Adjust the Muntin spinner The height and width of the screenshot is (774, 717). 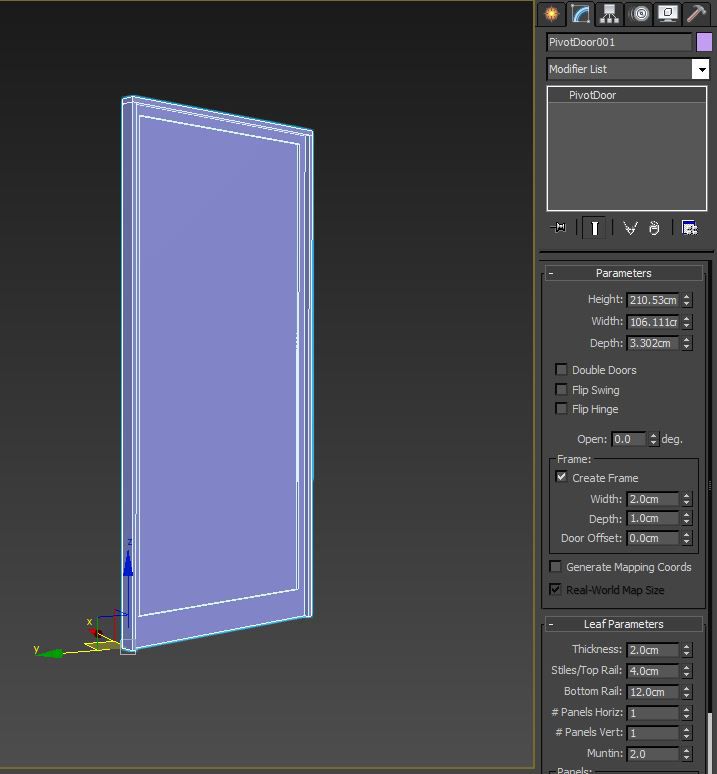686,754
